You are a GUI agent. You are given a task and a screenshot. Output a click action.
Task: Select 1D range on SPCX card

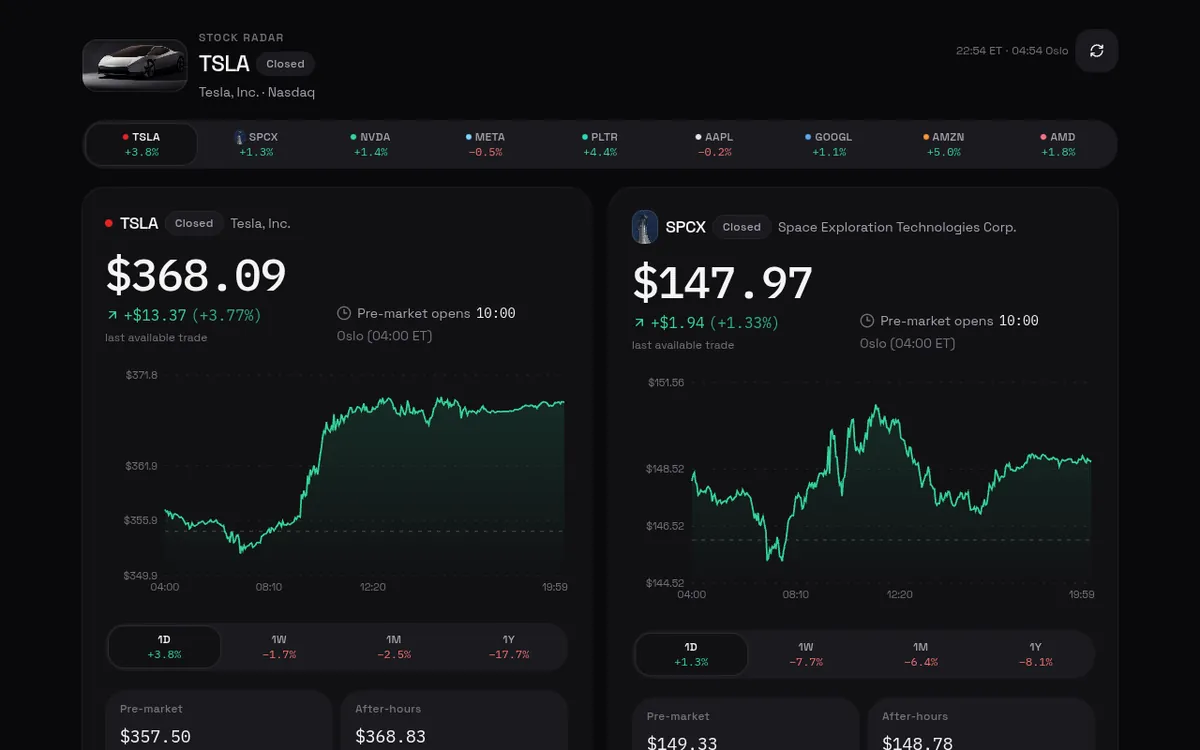(x=691, y=654)
